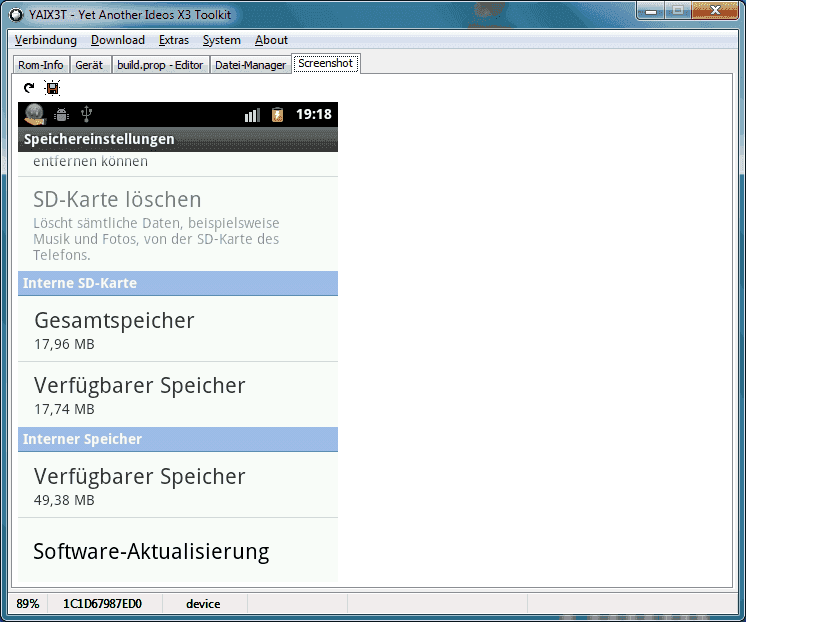Click the 19:18 clock in phone status bar
This screenshot has width=819, height=622.
313,114
